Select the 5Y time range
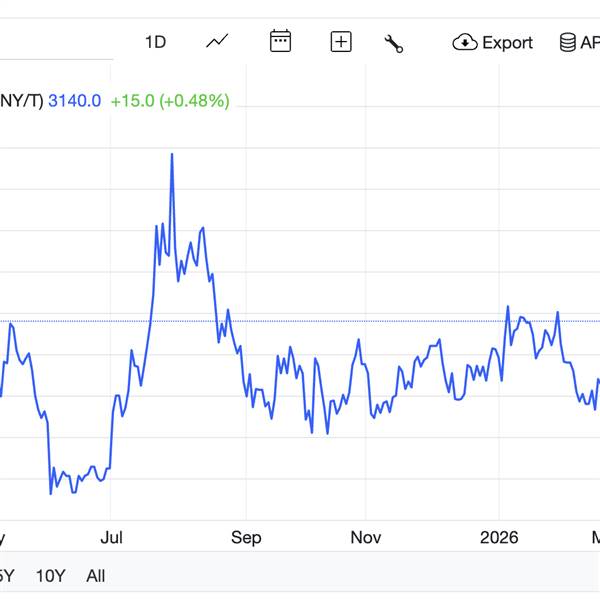Image resolution: width=600 pixels, height=600 pixels. click(6, 576)
